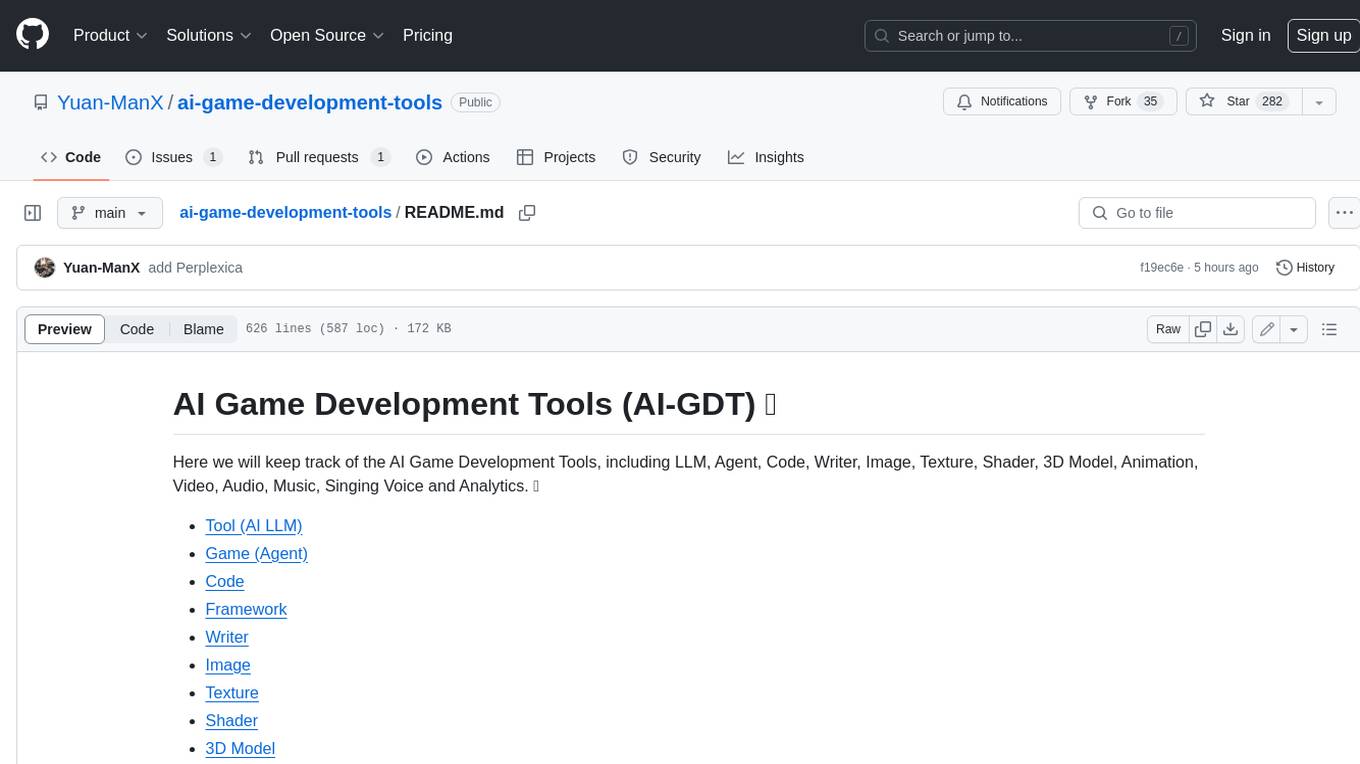
Task: Jump to Game (Agent) section
Action: tap(257, 553)
